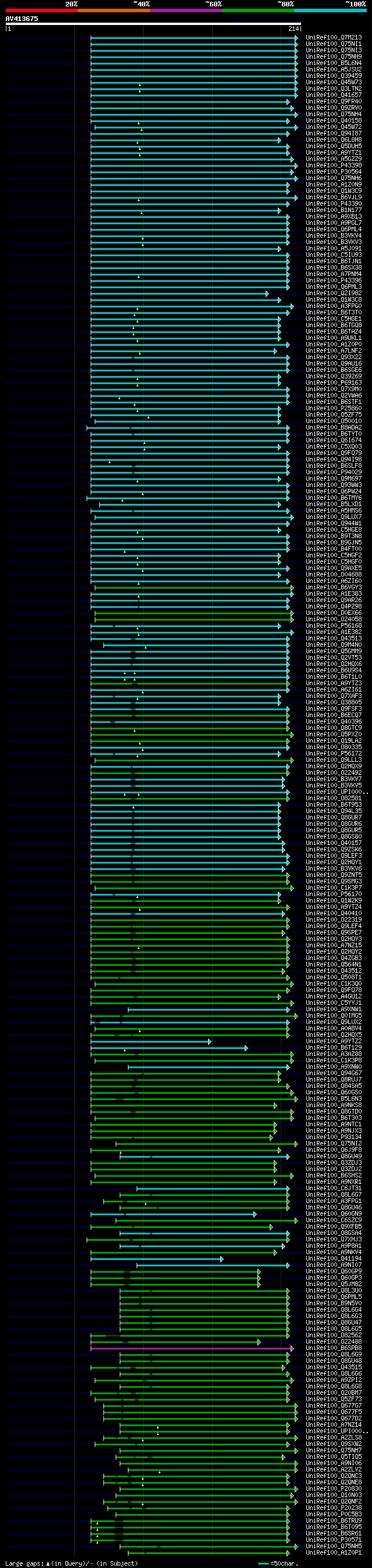Select the UniRef100_A5J091 label
Viewport: 372px width, 1568px height.
click(x=334, y=248)
